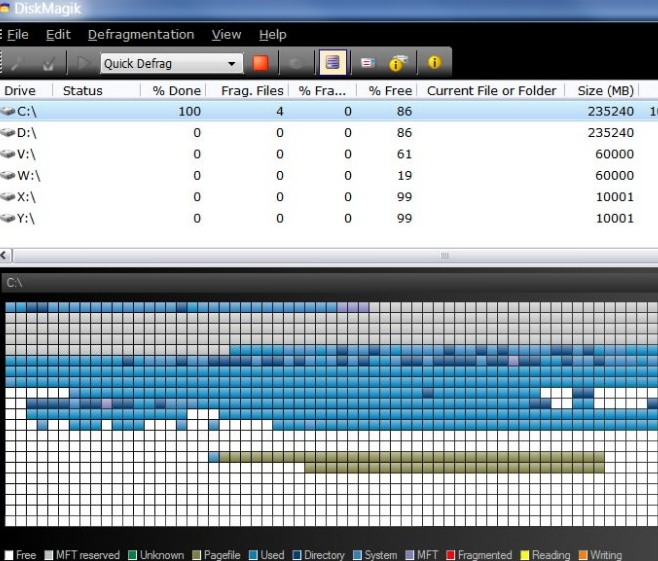
Task: Click the V:\ drive icon in list
Action: click(8, 154)
